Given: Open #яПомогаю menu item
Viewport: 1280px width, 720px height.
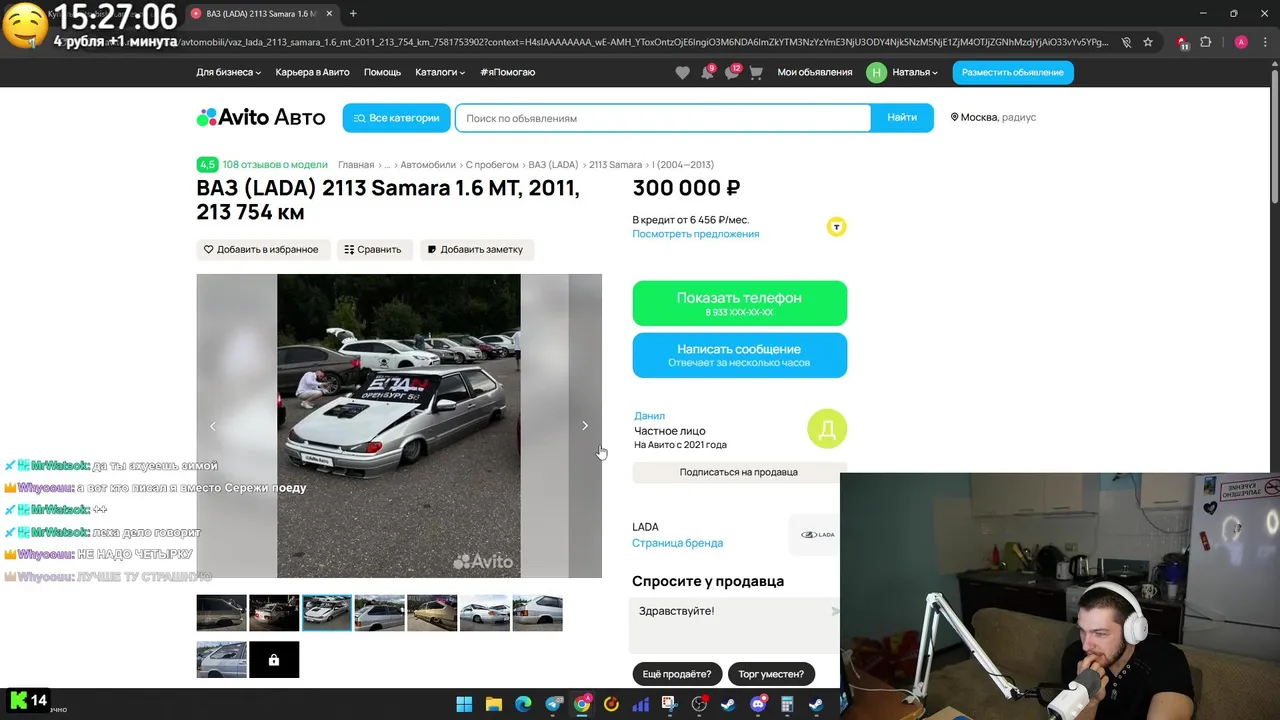Looking at the screenshot, I should coord(507,72).
